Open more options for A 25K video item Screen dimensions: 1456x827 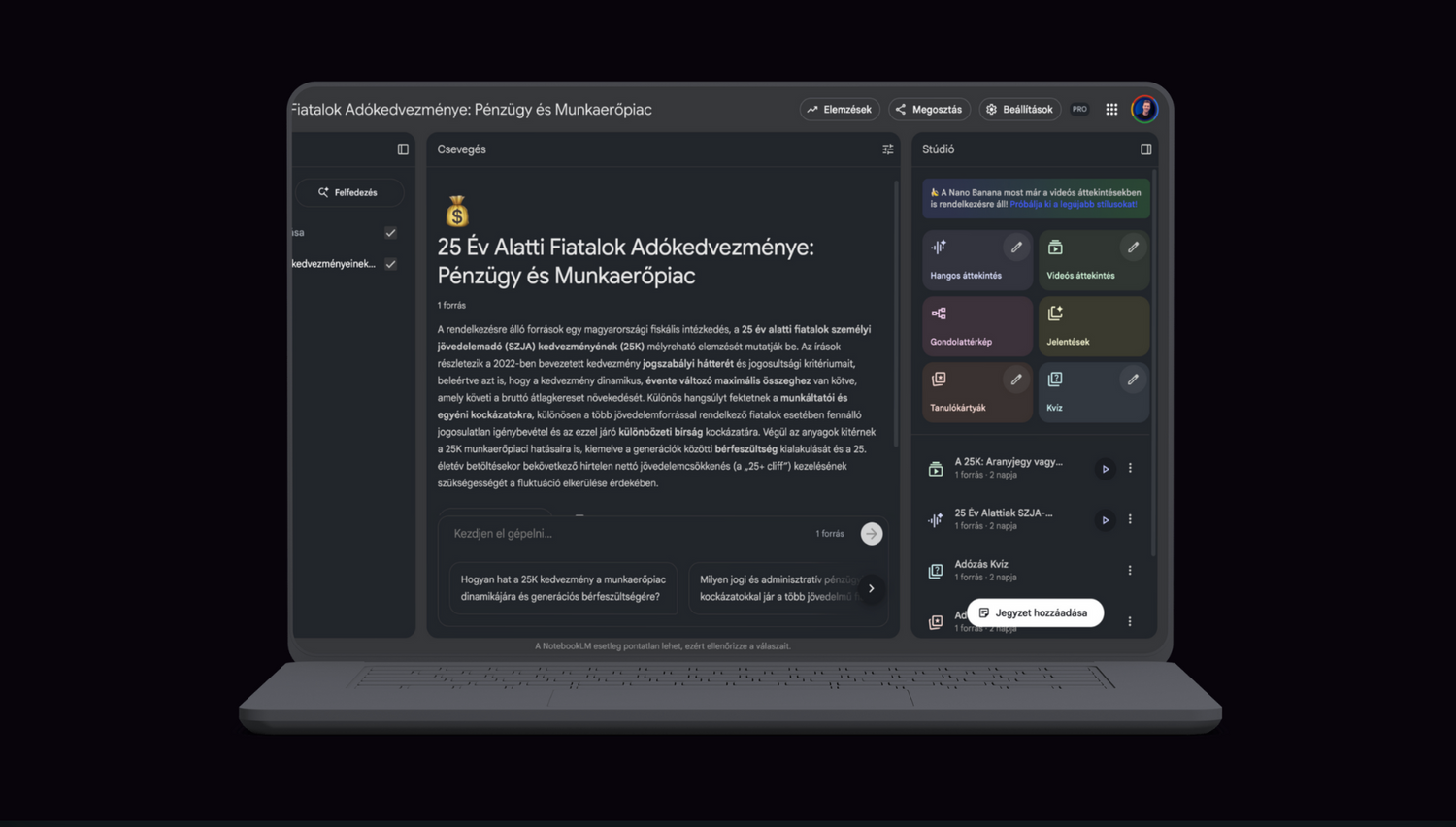1130,468
